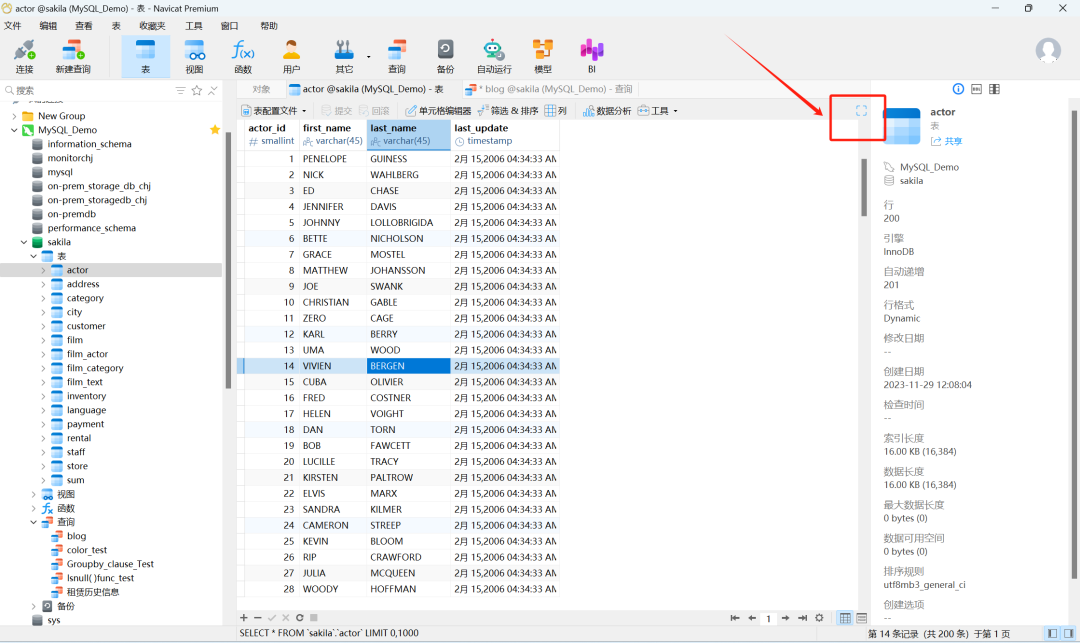The image size is (1080, 643).
Task: Click the last_name column header
Action: (408, 134)
